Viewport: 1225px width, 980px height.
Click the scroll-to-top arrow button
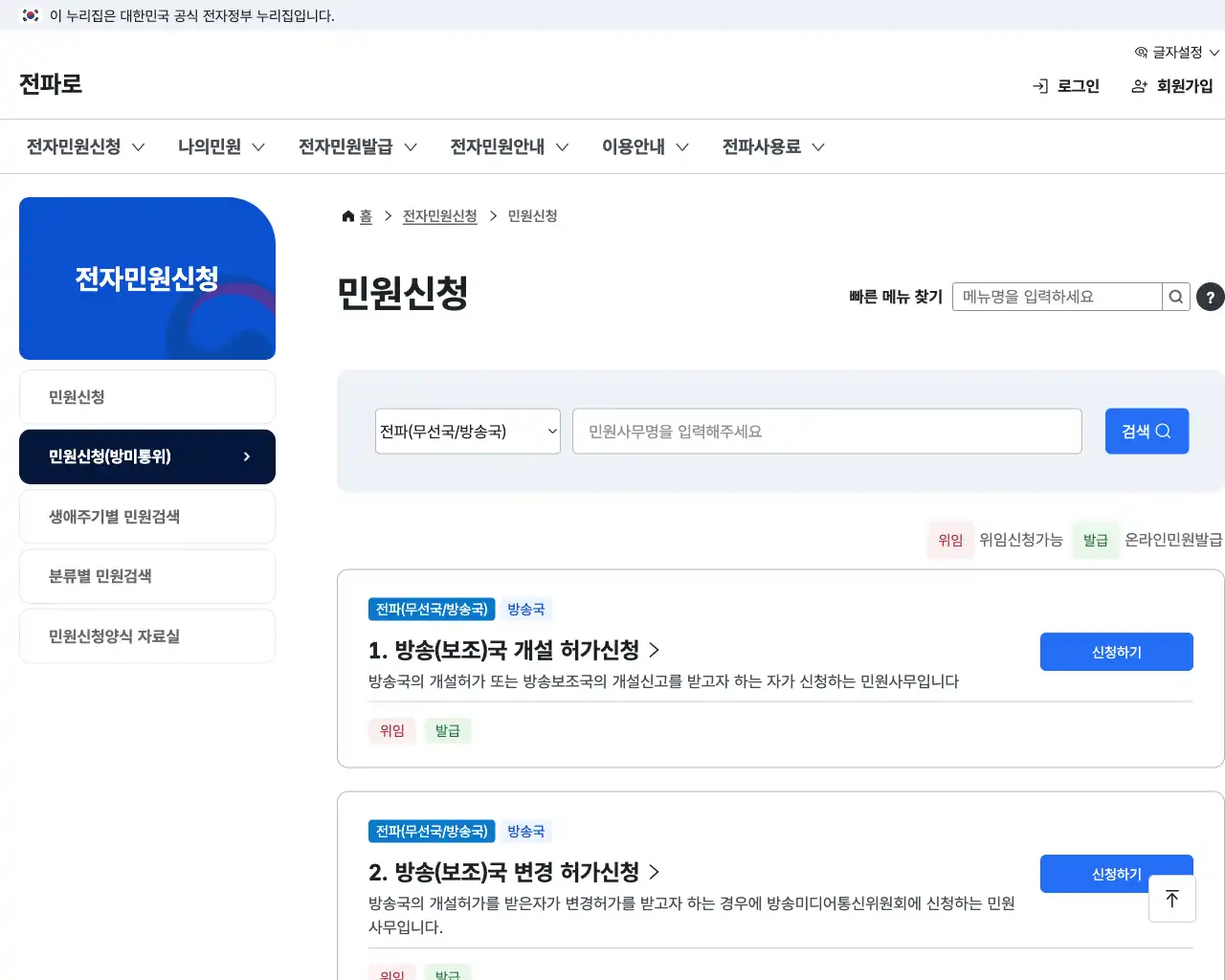(x=1172, y=899)
